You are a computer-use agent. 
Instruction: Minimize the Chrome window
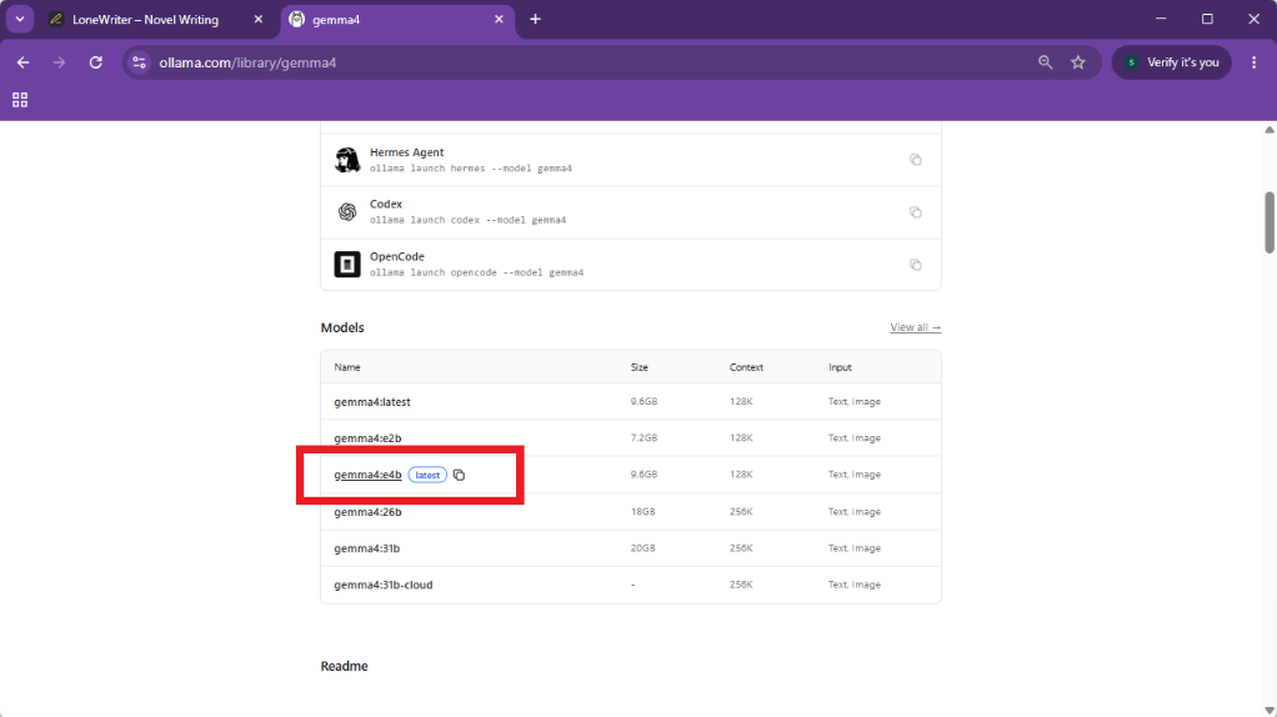pos(1161,19)
